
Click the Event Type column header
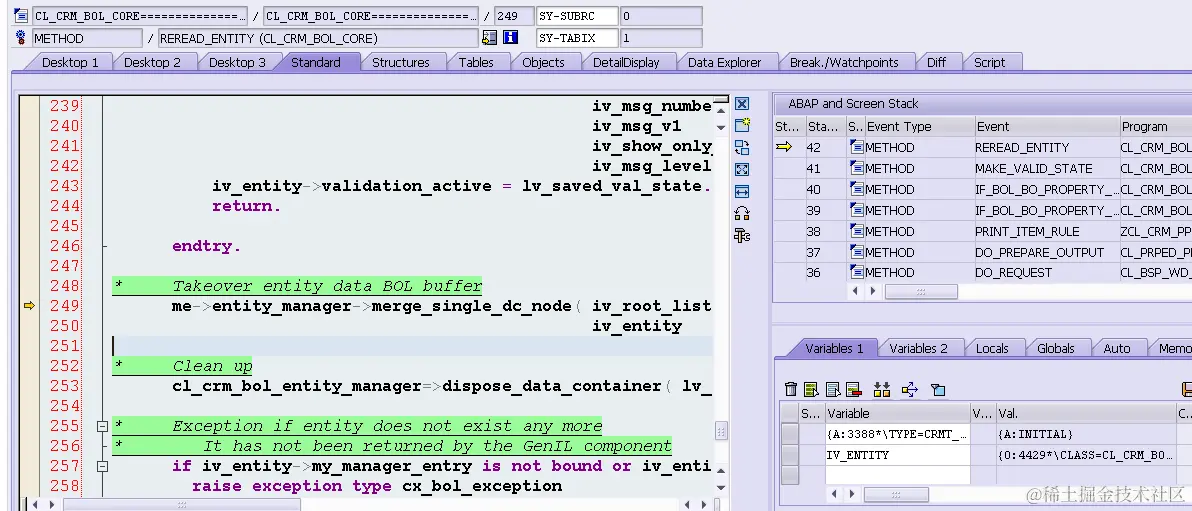click(x=919, y=126)
